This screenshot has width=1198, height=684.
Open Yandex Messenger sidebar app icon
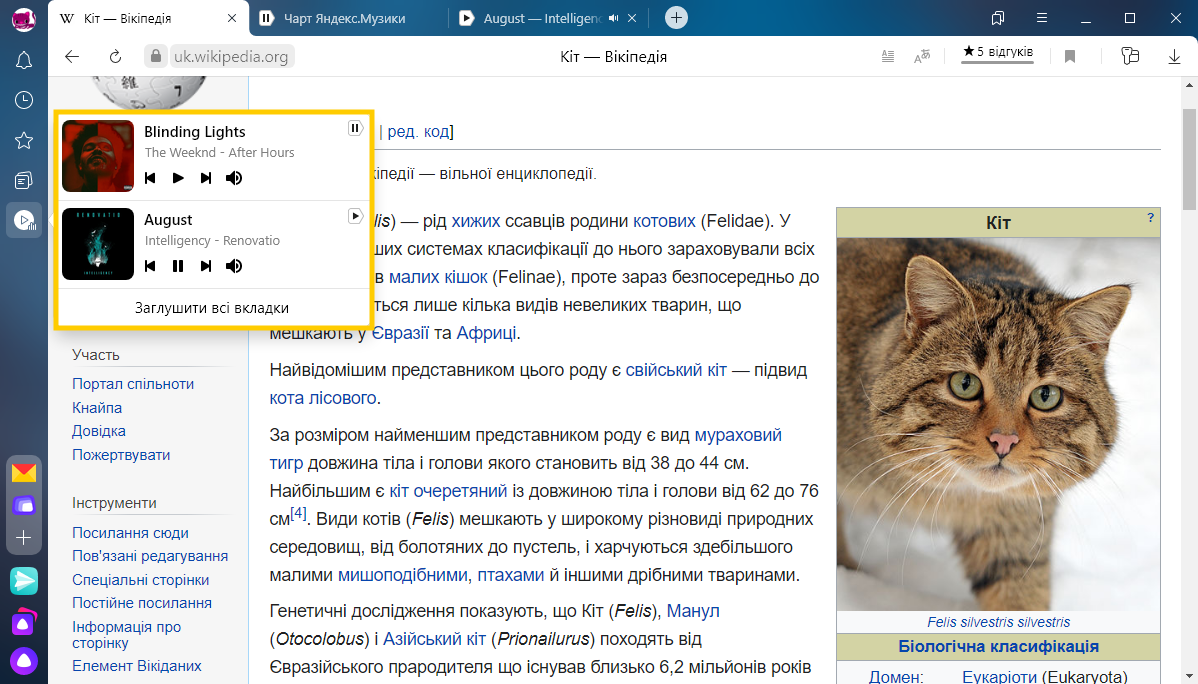coord(24,581)
